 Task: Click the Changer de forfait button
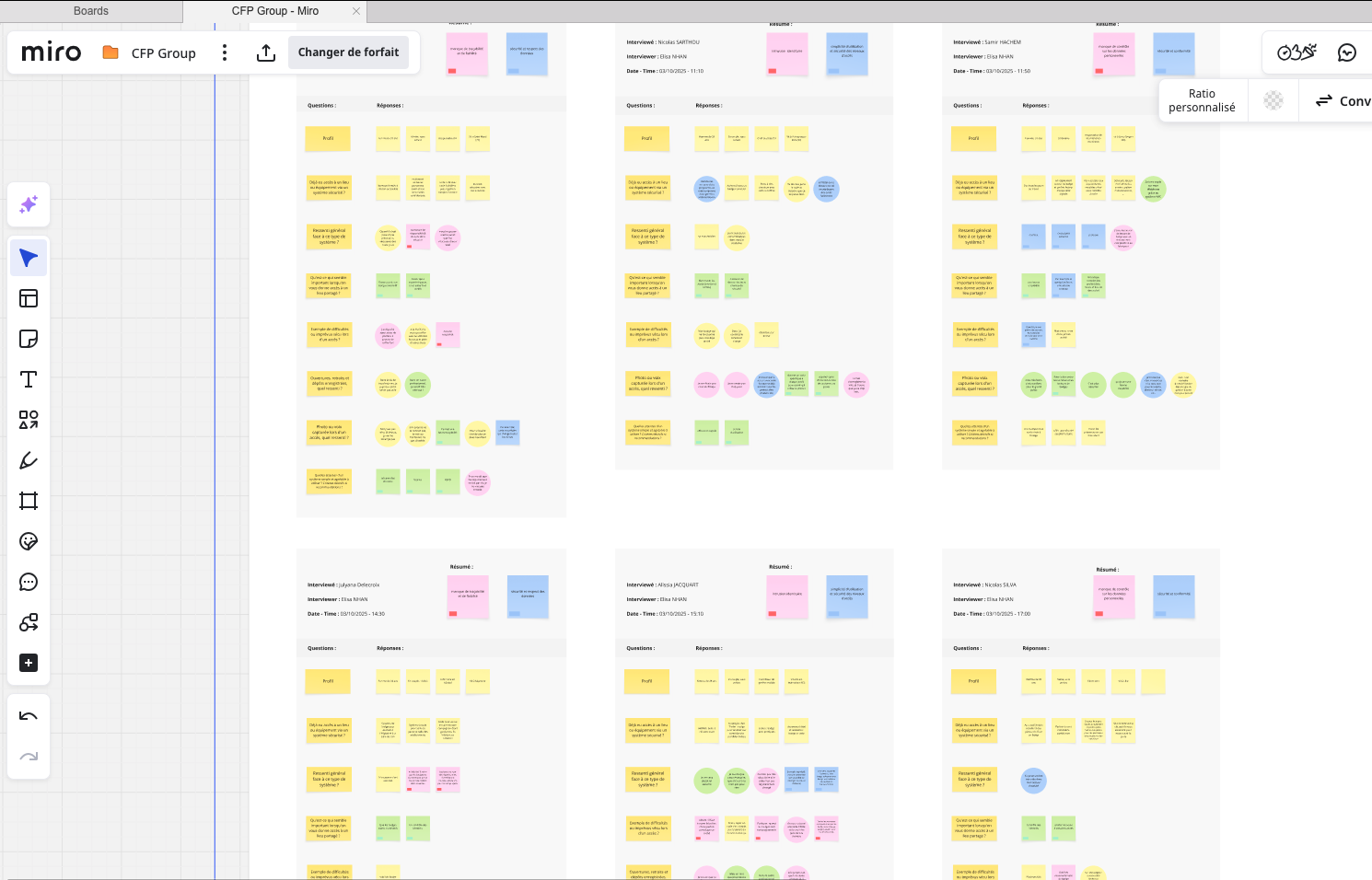(x=348, y=52)
